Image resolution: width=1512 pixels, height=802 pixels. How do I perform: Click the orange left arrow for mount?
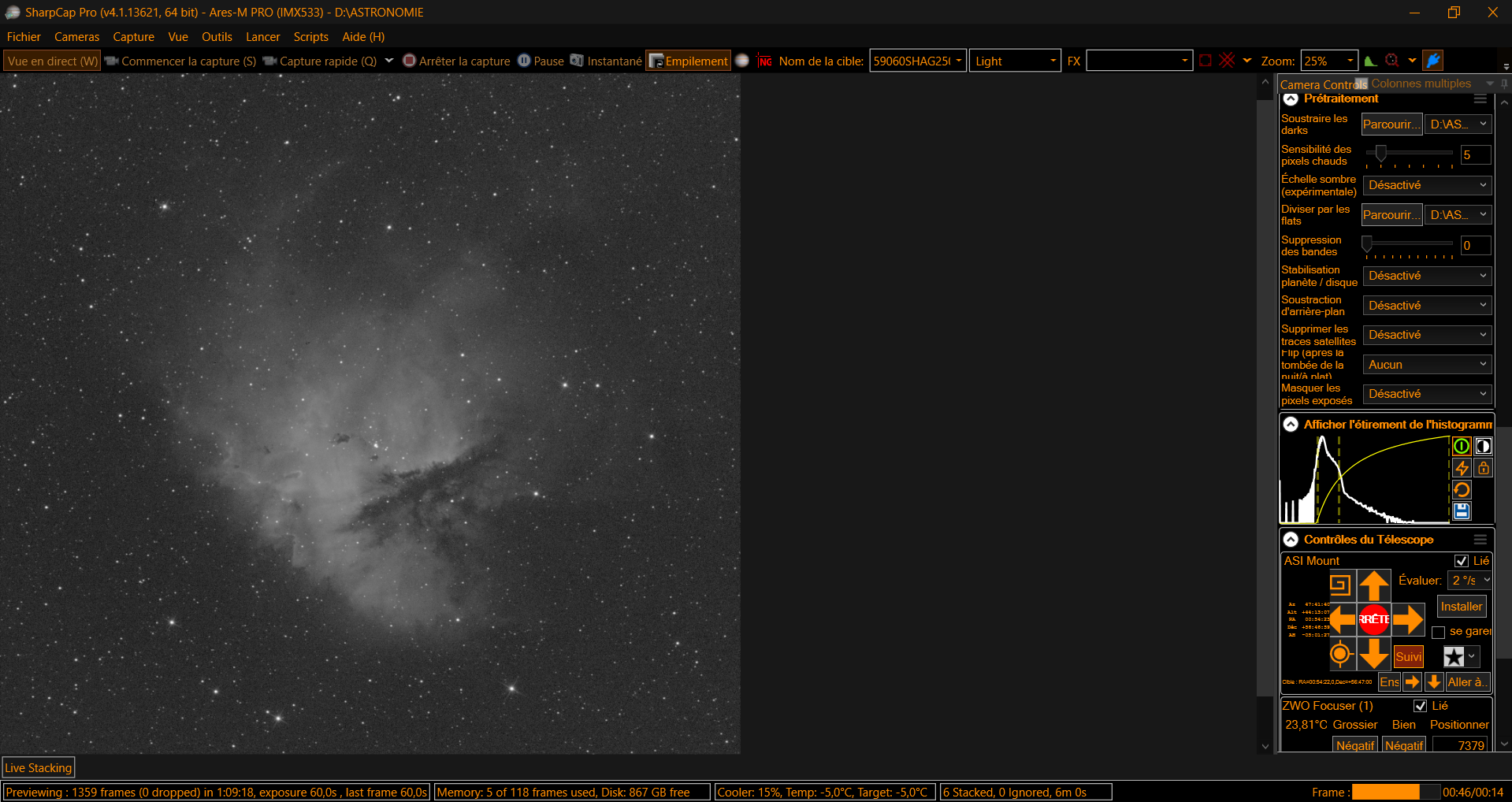pyautogui.click(x=1343, y=620)
